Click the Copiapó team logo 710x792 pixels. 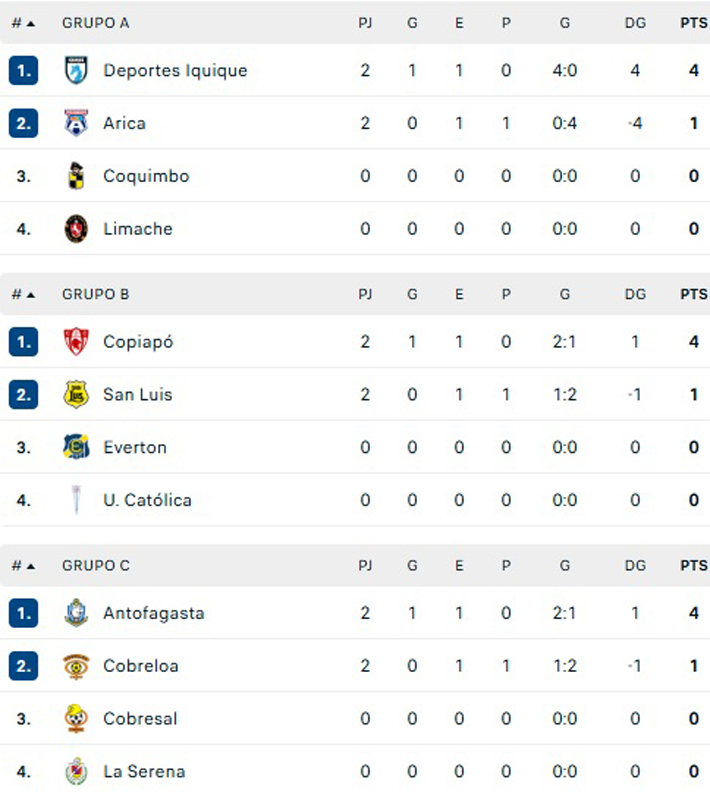tap(76, 342)
